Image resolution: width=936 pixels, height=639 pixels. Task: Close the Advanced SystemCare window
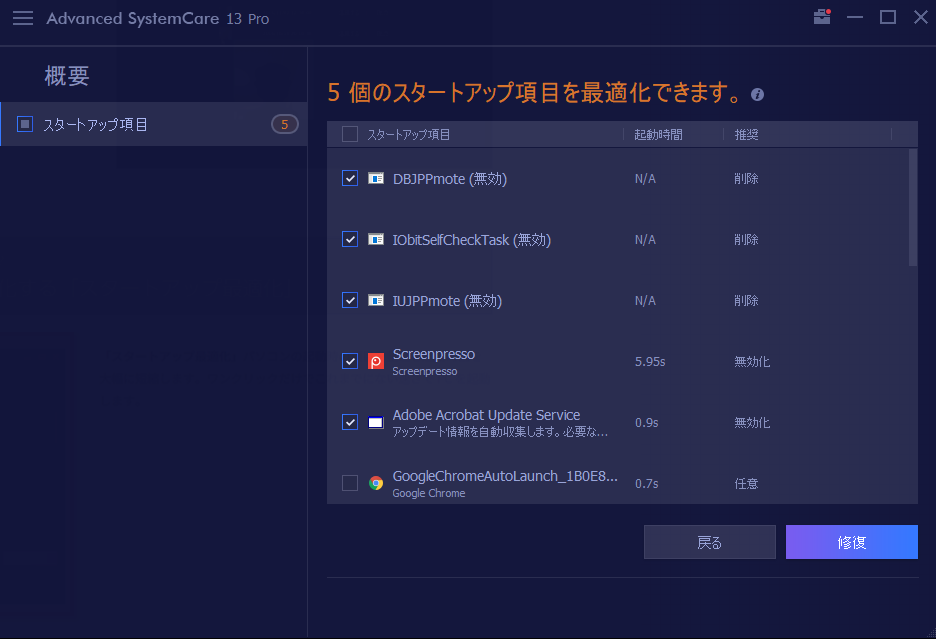coord(921,17)
